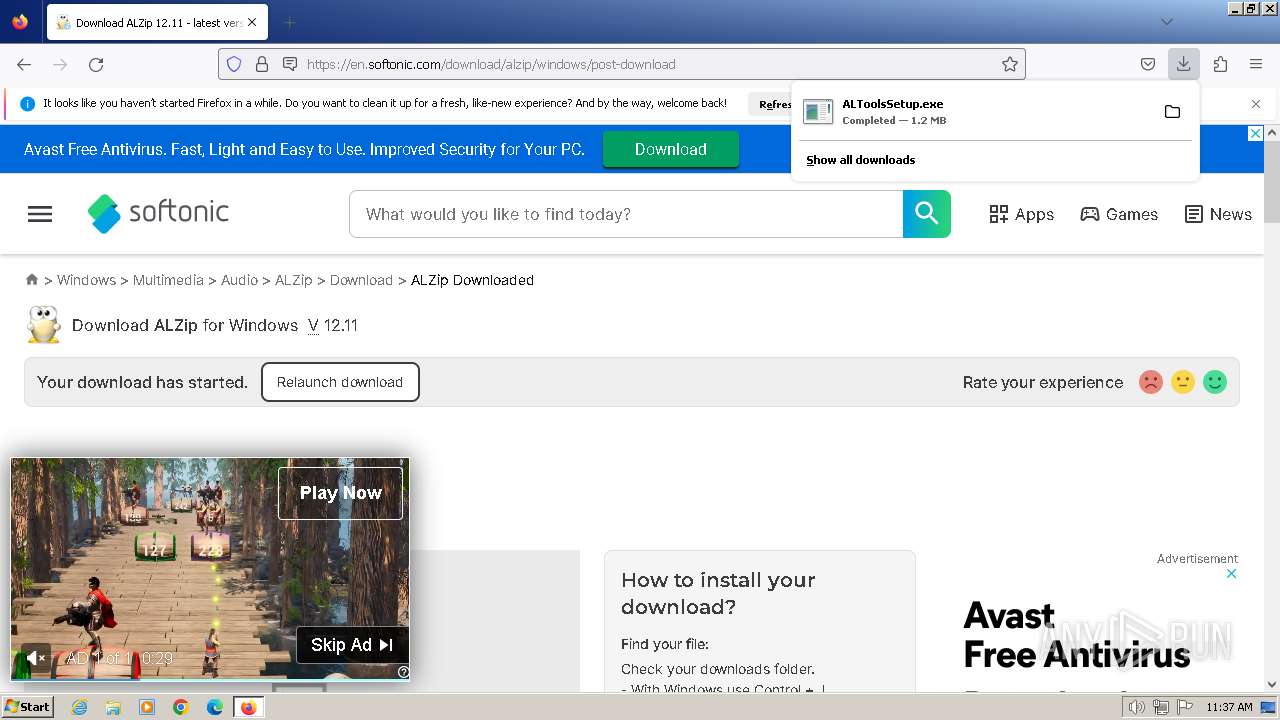The width and height of the screenshot is (1280, 720).
Task: Click the Download breadcrumb link
Action: click(x=361, y=280)
